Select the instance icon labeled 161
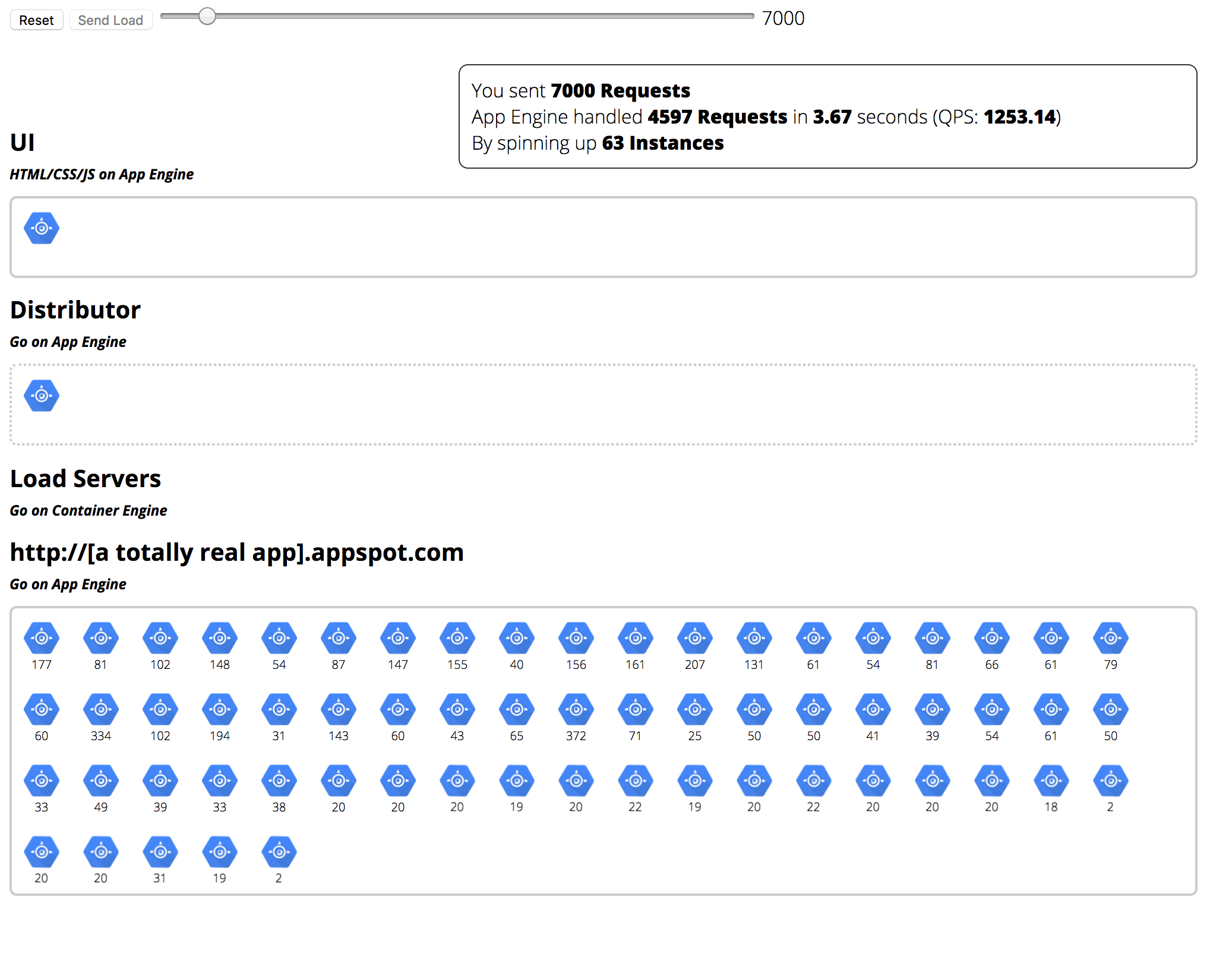 [x=635, y=638]
